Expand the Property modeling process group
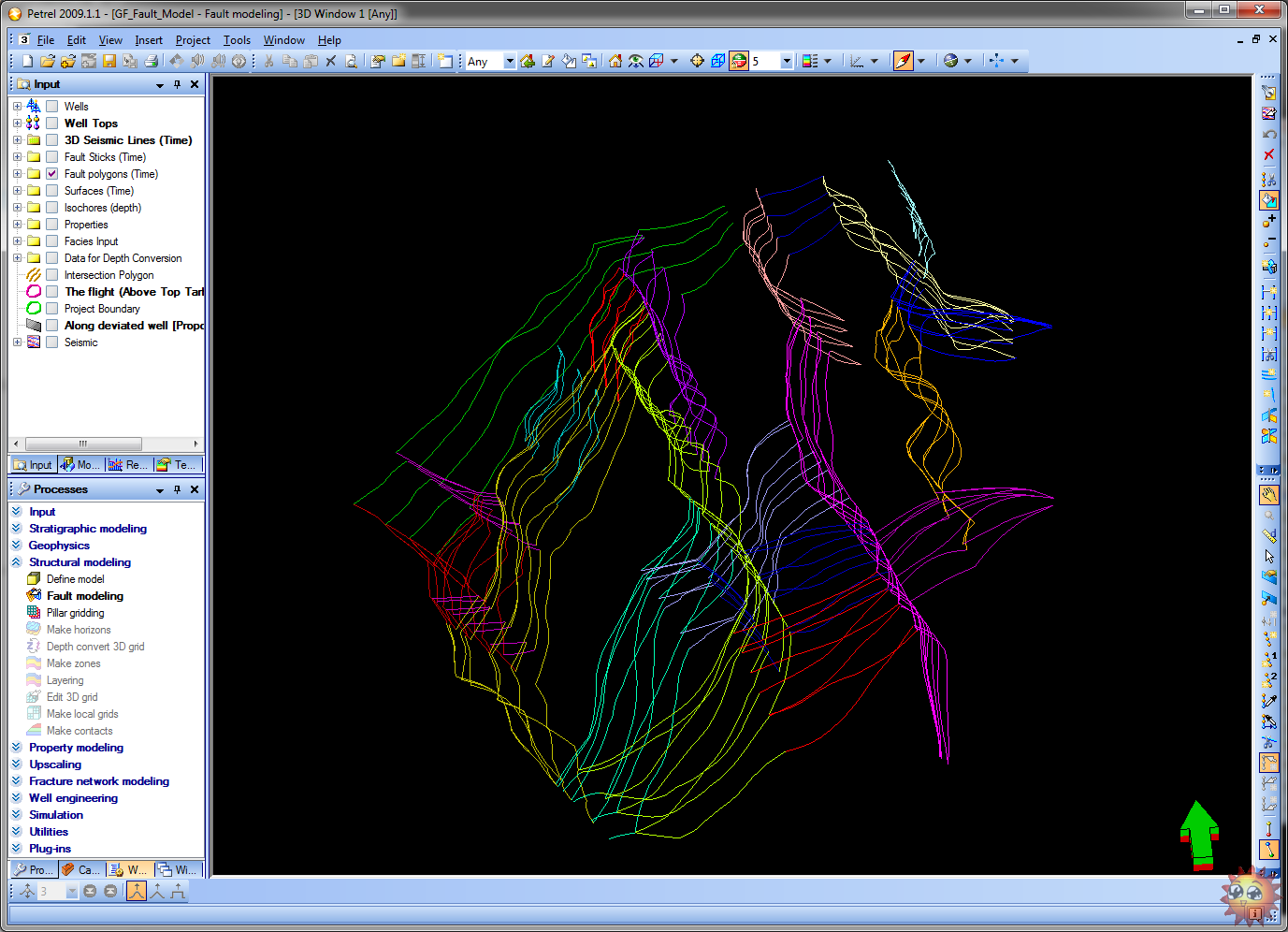Image resolution: width=1288 pixels, height=932 pixels. click(16, 748)
